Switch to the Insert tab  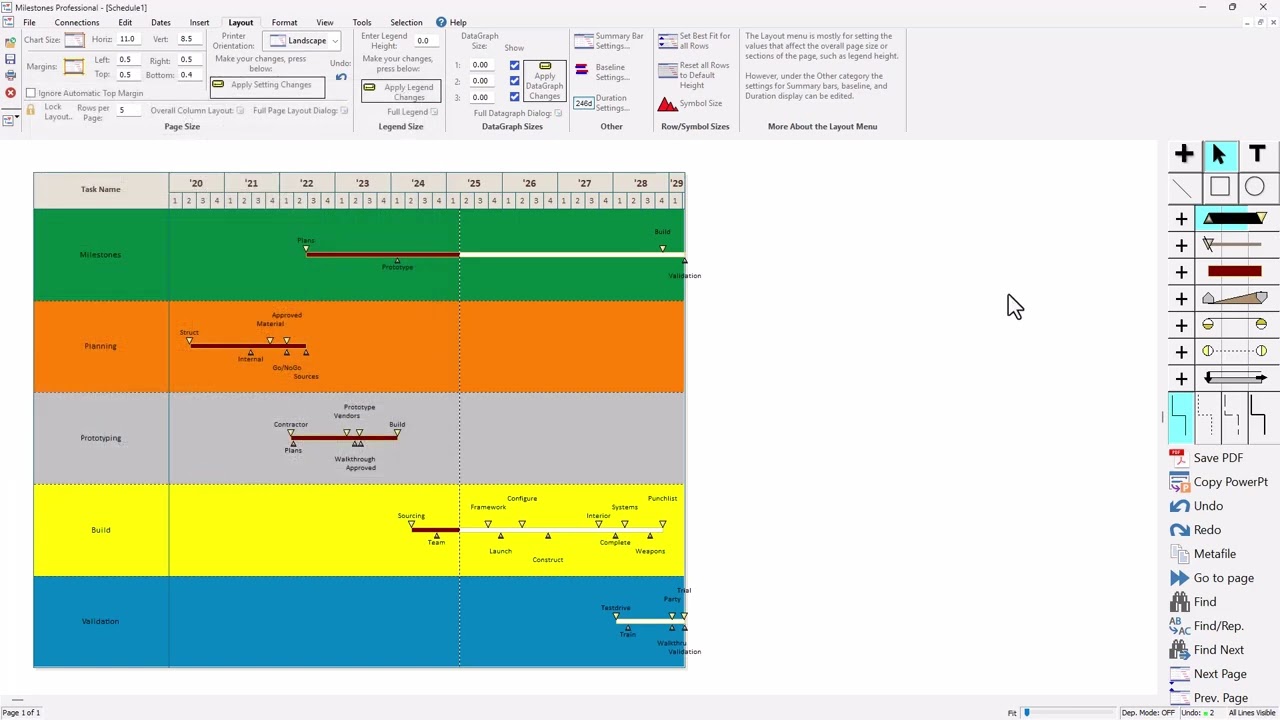click(200, 22)
